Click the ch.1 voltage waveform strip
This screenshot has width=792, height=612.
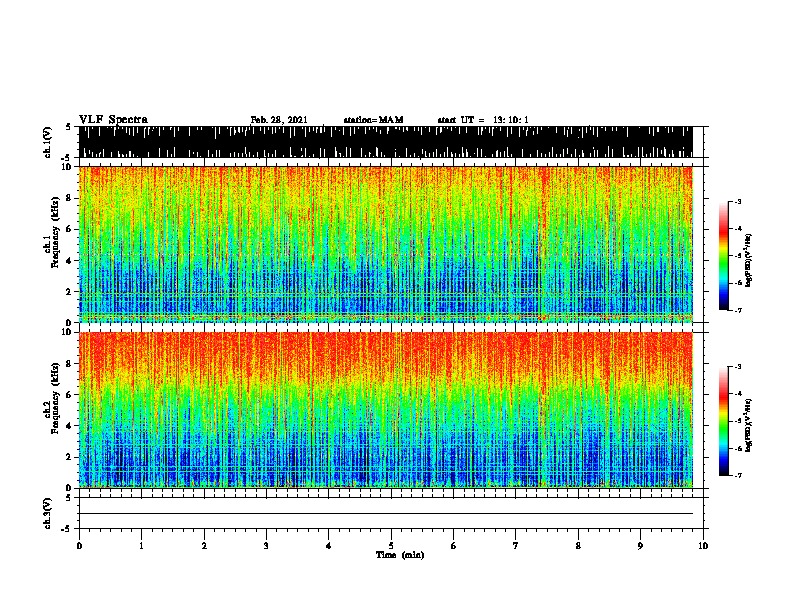[385, 142]
